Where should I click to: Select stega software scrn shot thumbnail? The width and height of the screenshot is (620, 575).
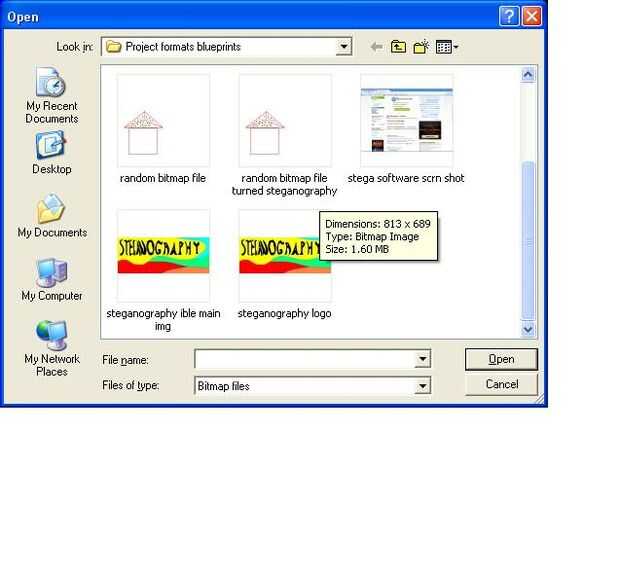click(x=406, y=121)
